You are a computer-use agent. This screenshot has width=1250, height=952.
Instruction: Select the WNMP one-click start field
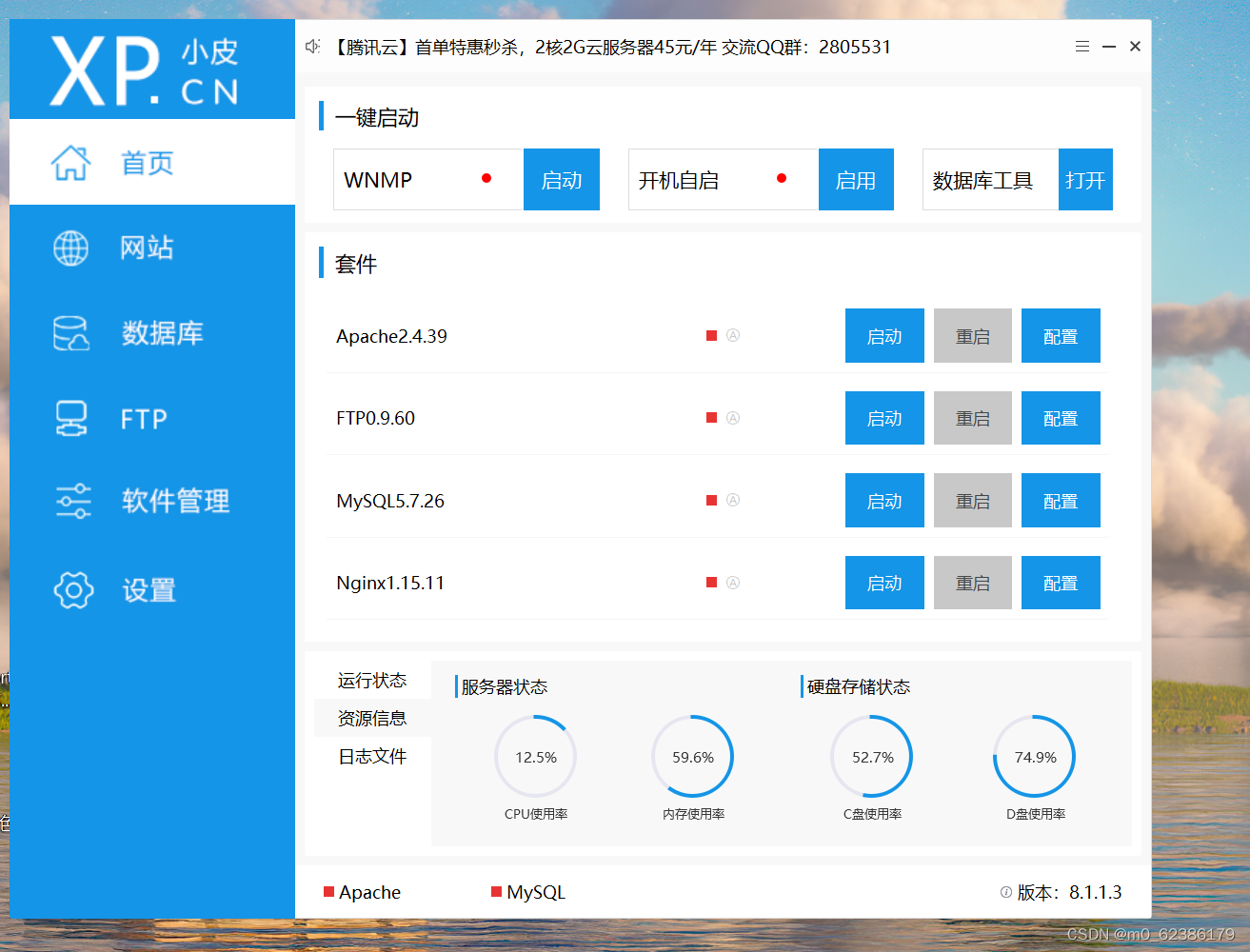pyautogui.click(x=428, y=180)
